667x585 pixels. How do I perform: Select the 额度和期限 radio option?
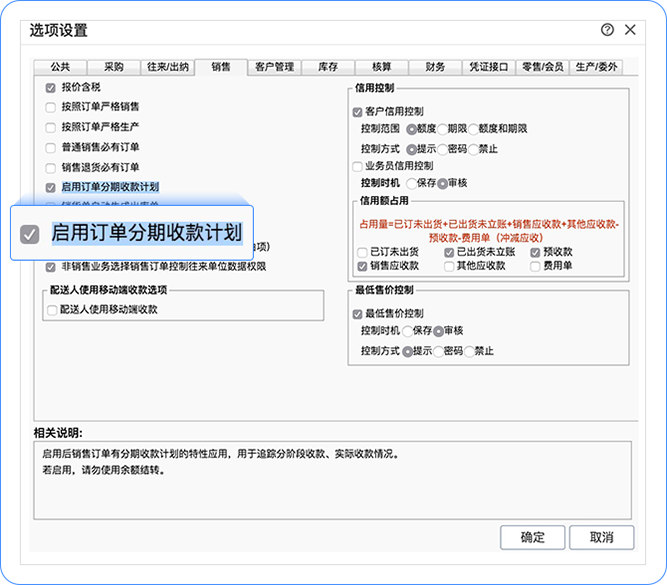(473, 129)
